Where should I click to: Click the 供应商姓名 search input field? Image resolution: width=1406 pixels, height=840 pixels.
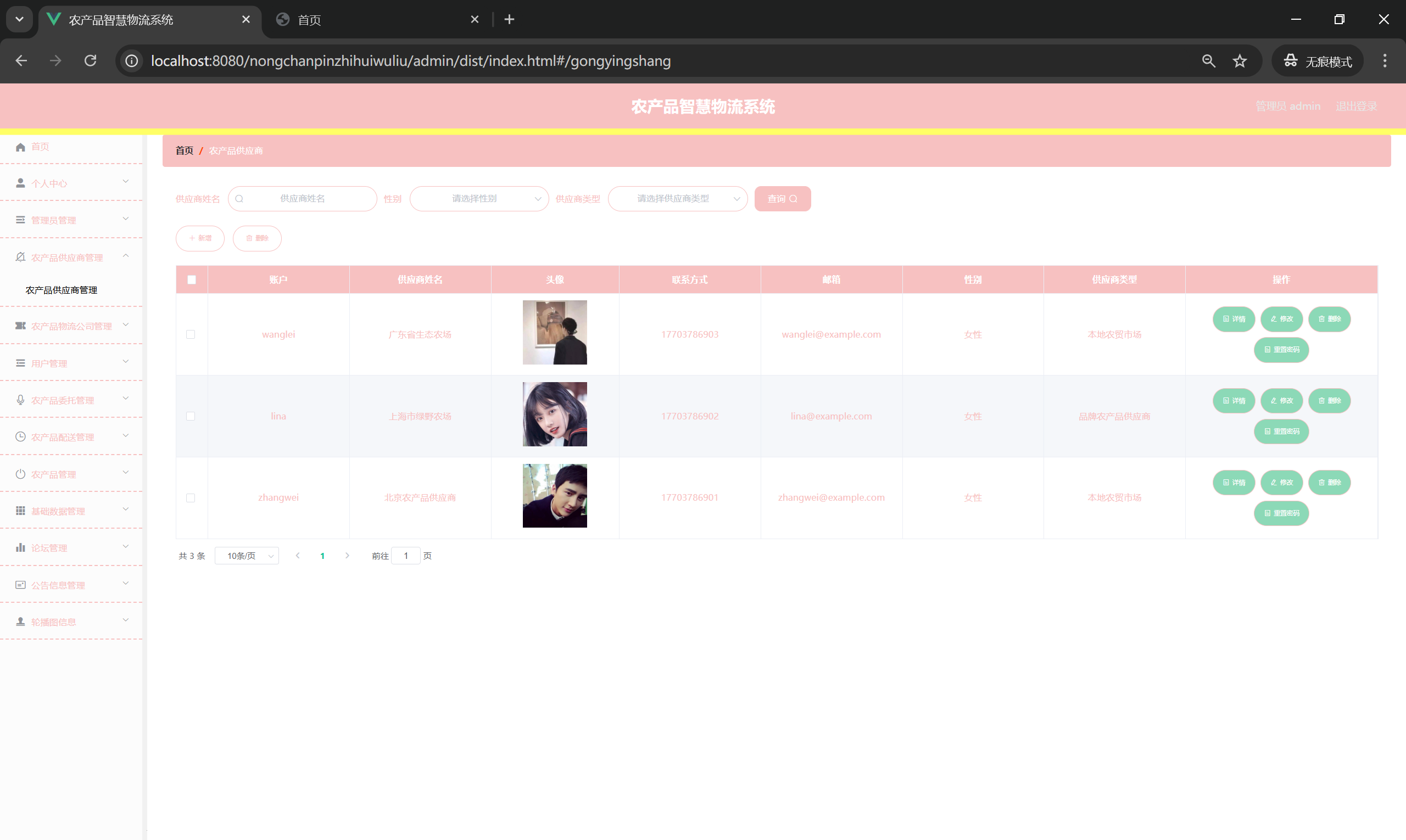(303, 199)
